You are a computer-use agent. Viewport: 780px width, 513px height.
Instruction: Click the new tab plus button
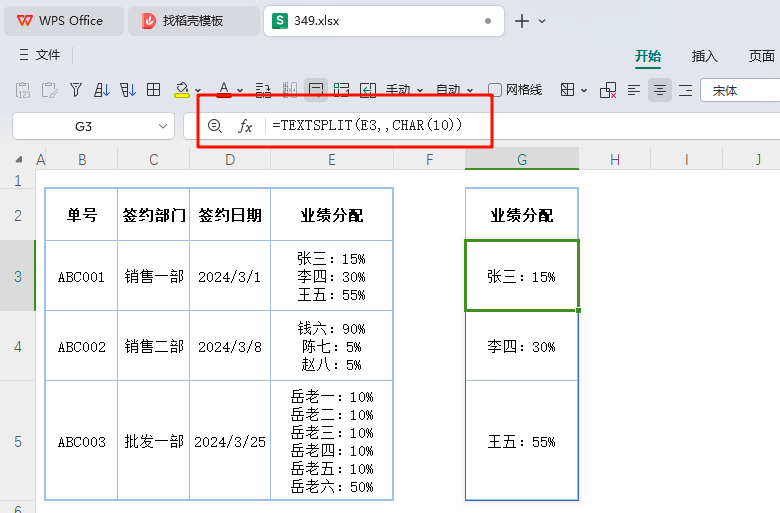click(x=521, y=21)
